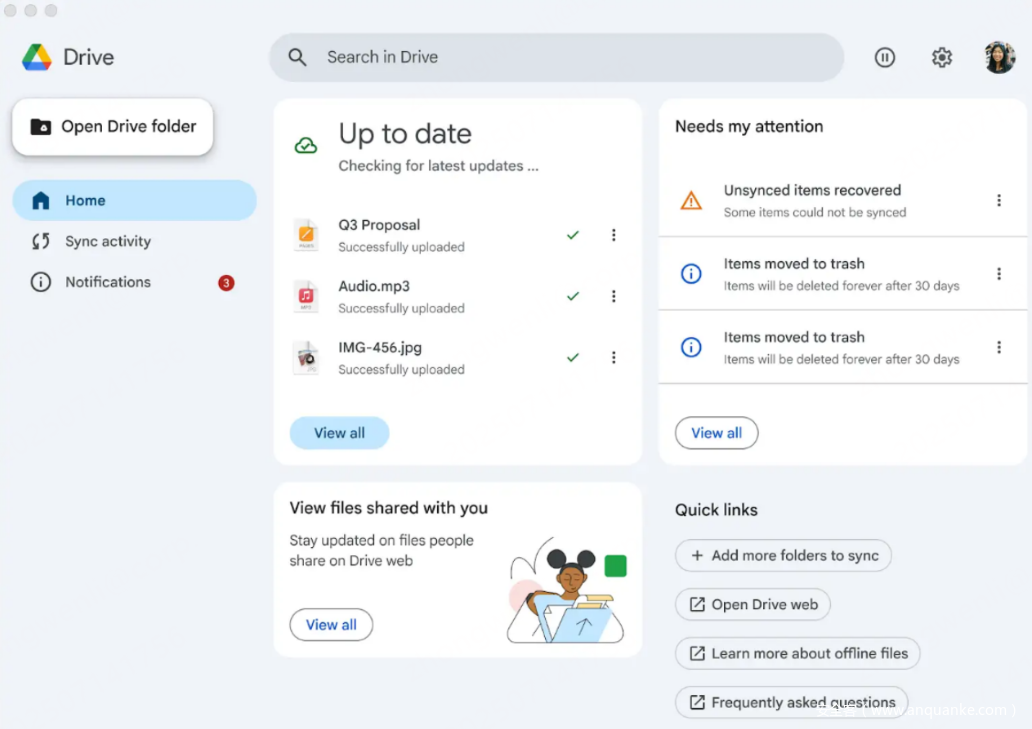Viewport: 1032px width, 729px height.
Task: Expand options menu for Unsynced items recovered
Action: pyautogui.click(x=998, y=201)
